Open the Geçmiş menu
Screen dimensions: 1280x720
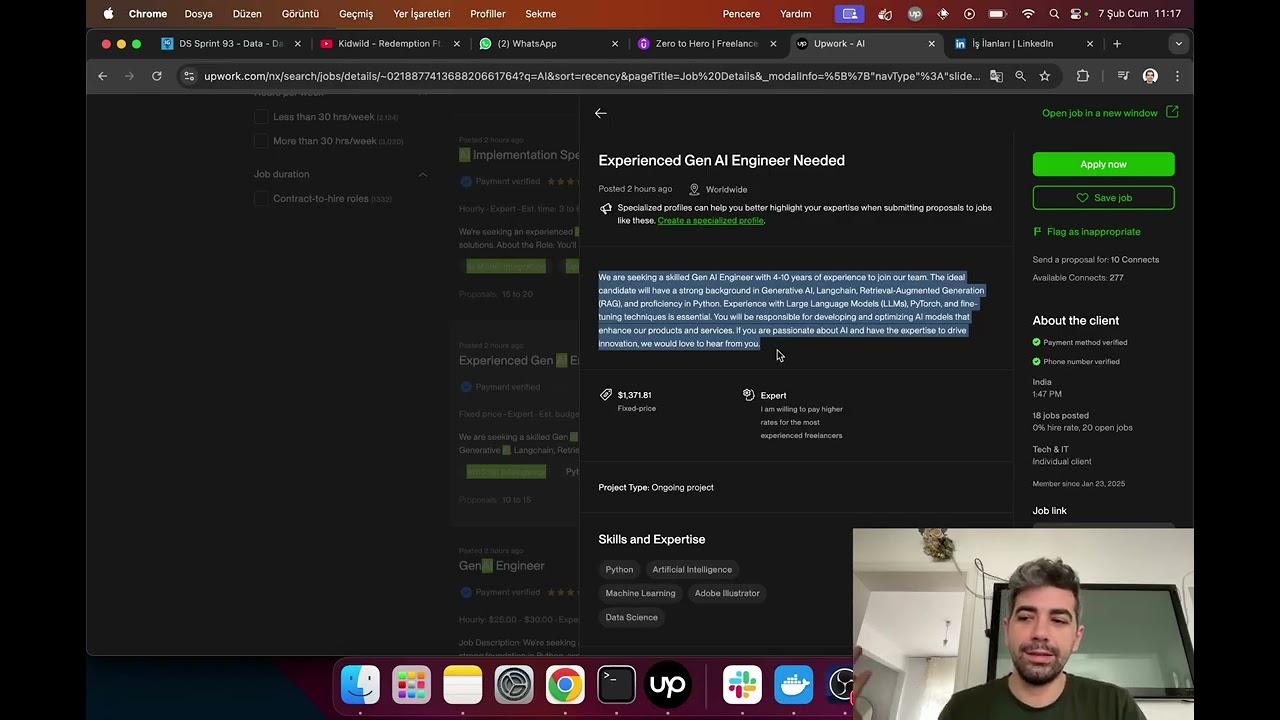pos(356,14)
